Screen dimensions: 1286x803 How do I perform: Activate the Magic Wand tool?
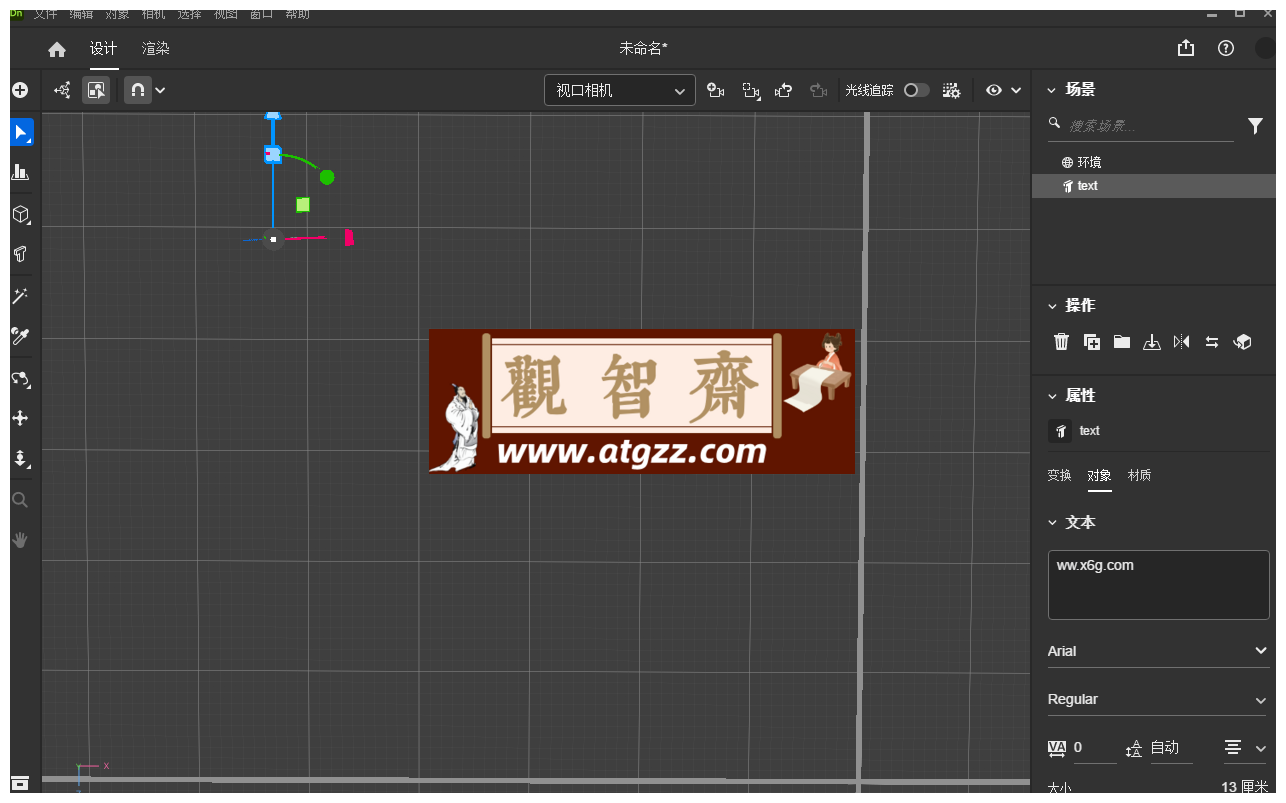(20, 296)
